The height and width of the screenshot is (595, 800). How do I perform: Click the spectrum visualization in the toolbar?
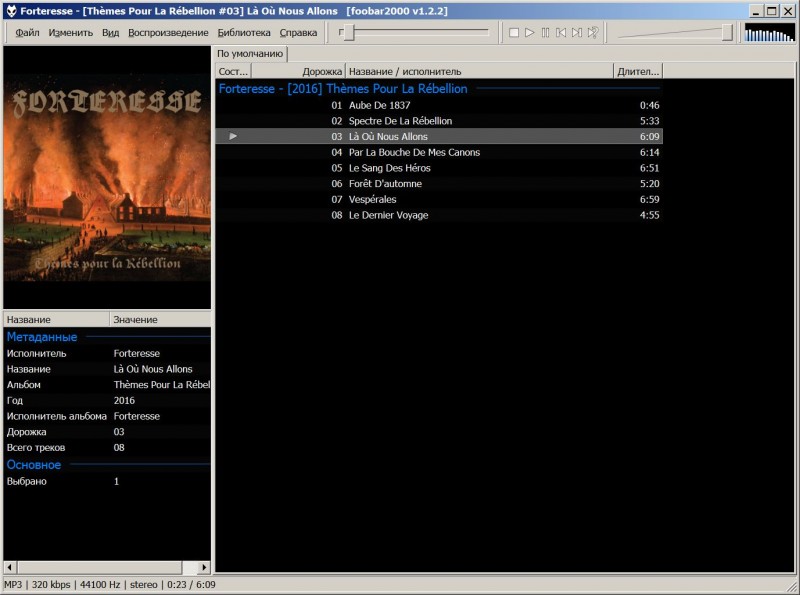[769, 33]
